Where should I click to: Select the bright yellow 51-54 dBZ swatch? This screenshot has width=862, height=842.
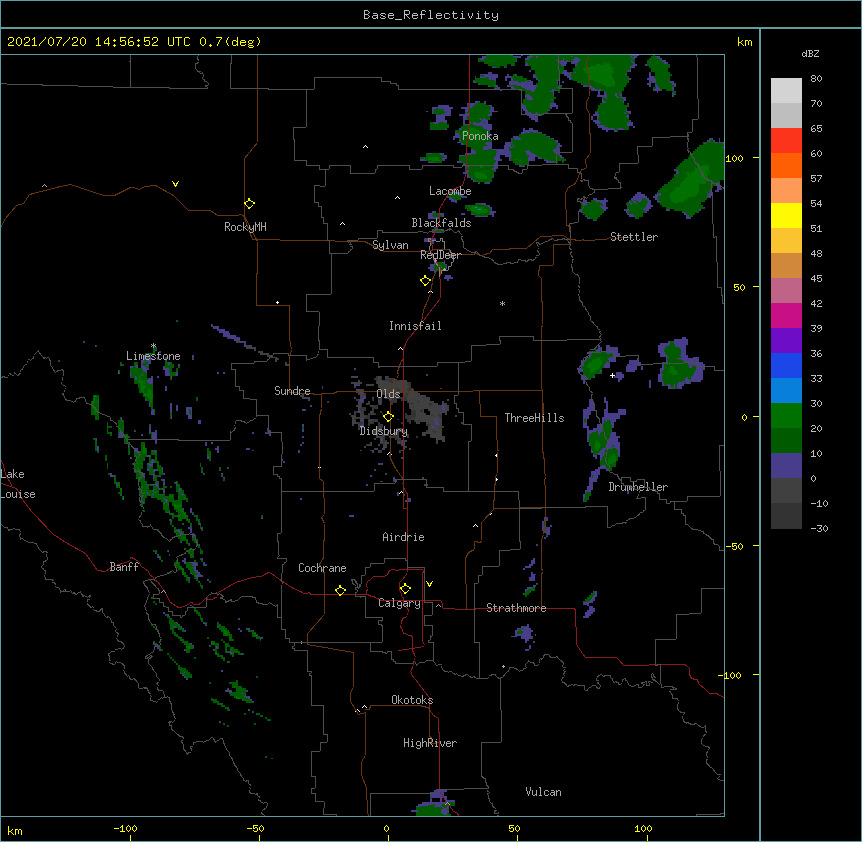click(x=786, y=215)
